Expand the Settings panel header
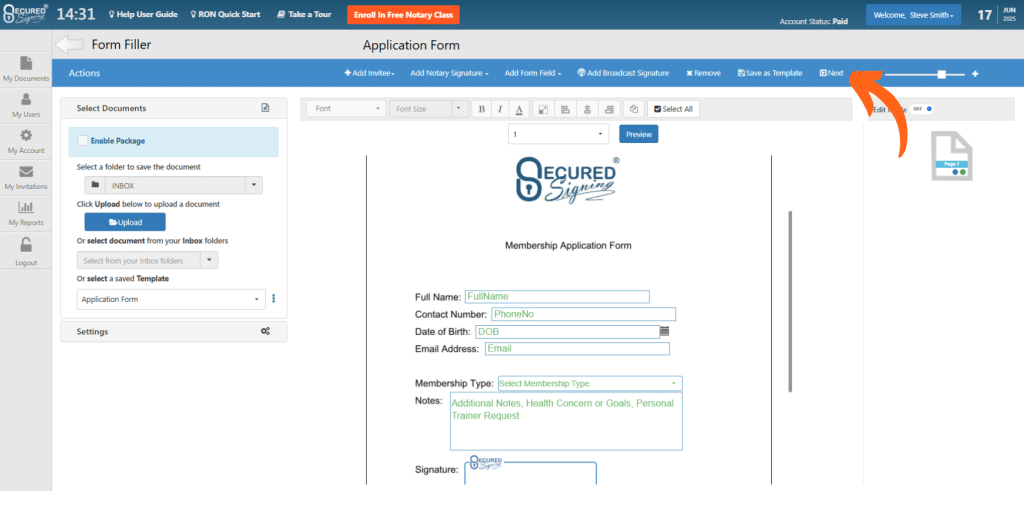1024x514 pixels. pyautogui.click(x=174, y=331)
